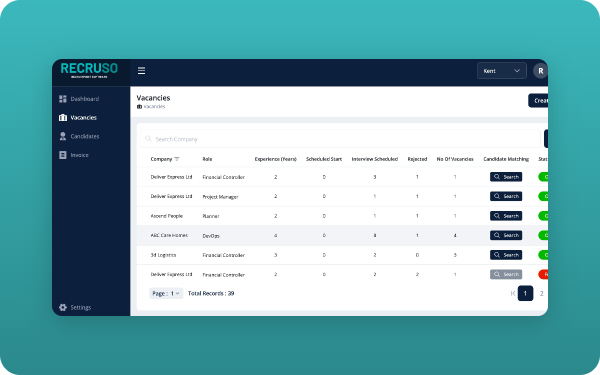Click the Vacancies breadcrumb link
Viewport: 600px width, 375px height.
(x=154, y=106)
